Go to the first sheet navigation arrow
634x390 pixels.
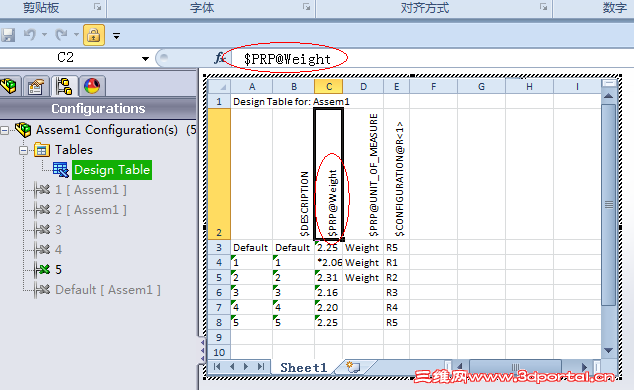pos(217,367)
